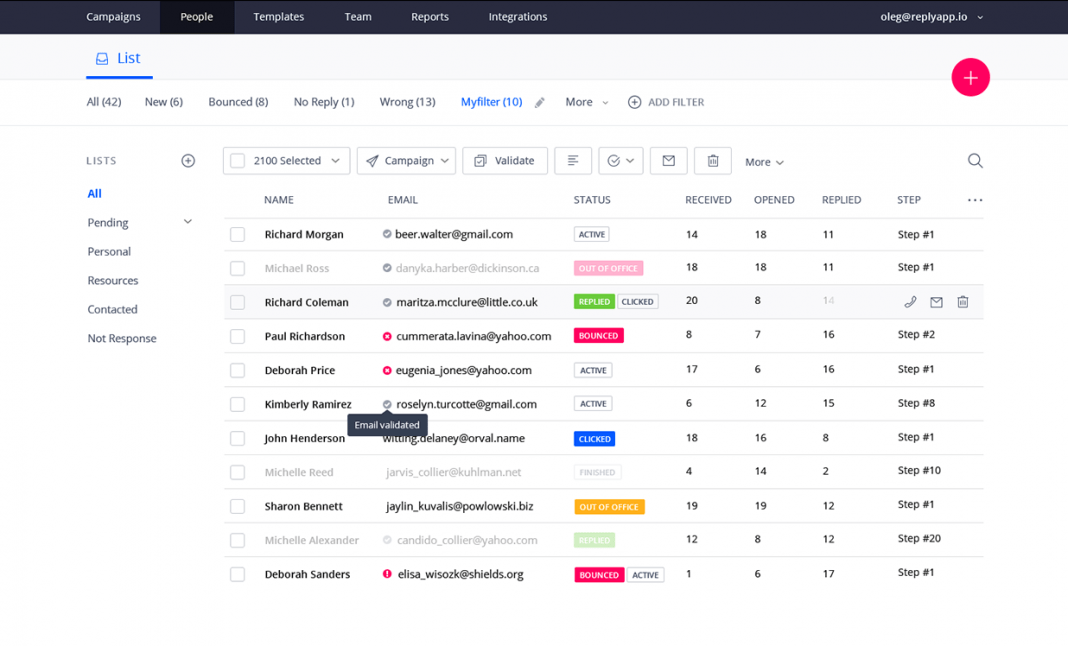Click red invalid icon beside cummerata.lavina@yahoo.com

coord(387,336)
